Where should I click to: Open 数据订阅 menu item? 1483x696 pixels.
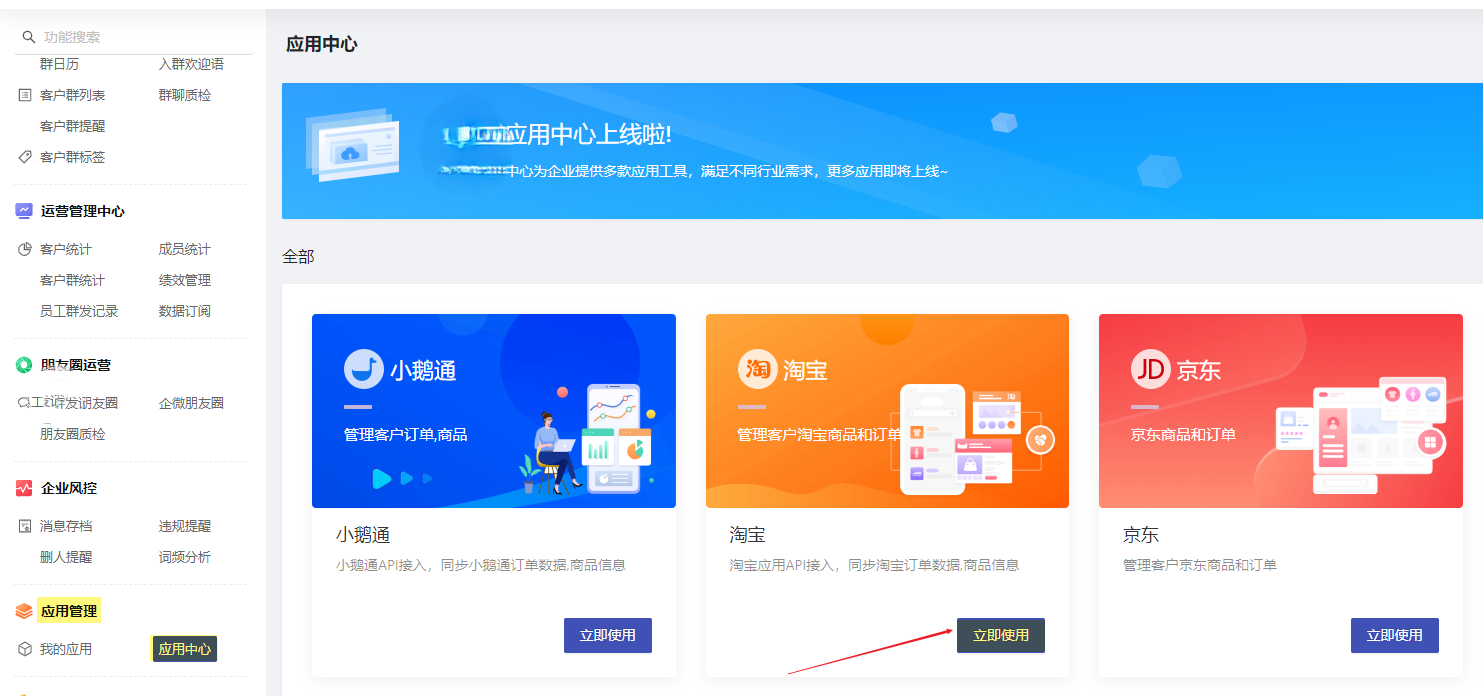click(185, 311)
